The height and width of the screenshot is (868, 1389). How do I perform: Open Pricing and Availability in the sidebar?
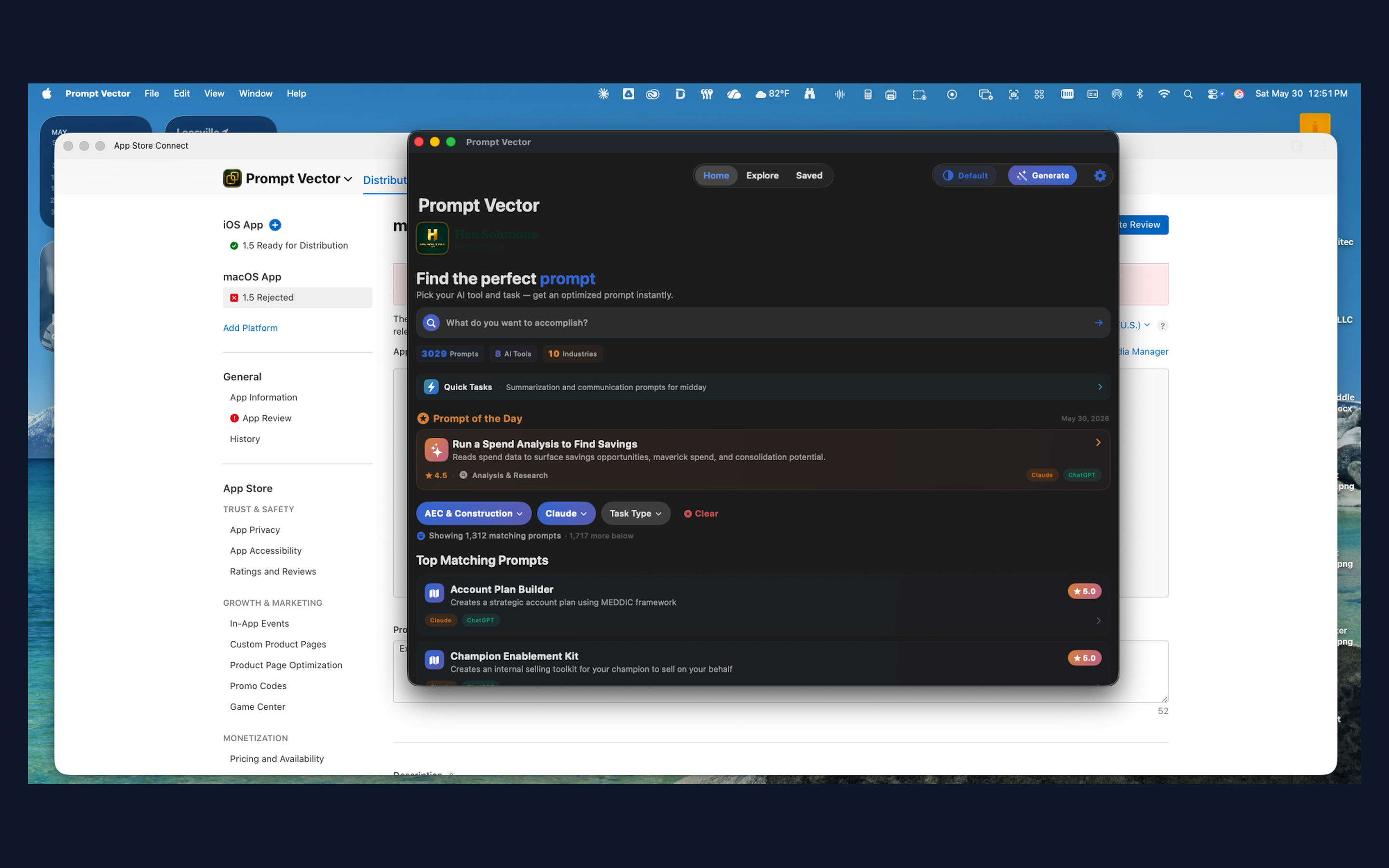(x=277, y=759)
